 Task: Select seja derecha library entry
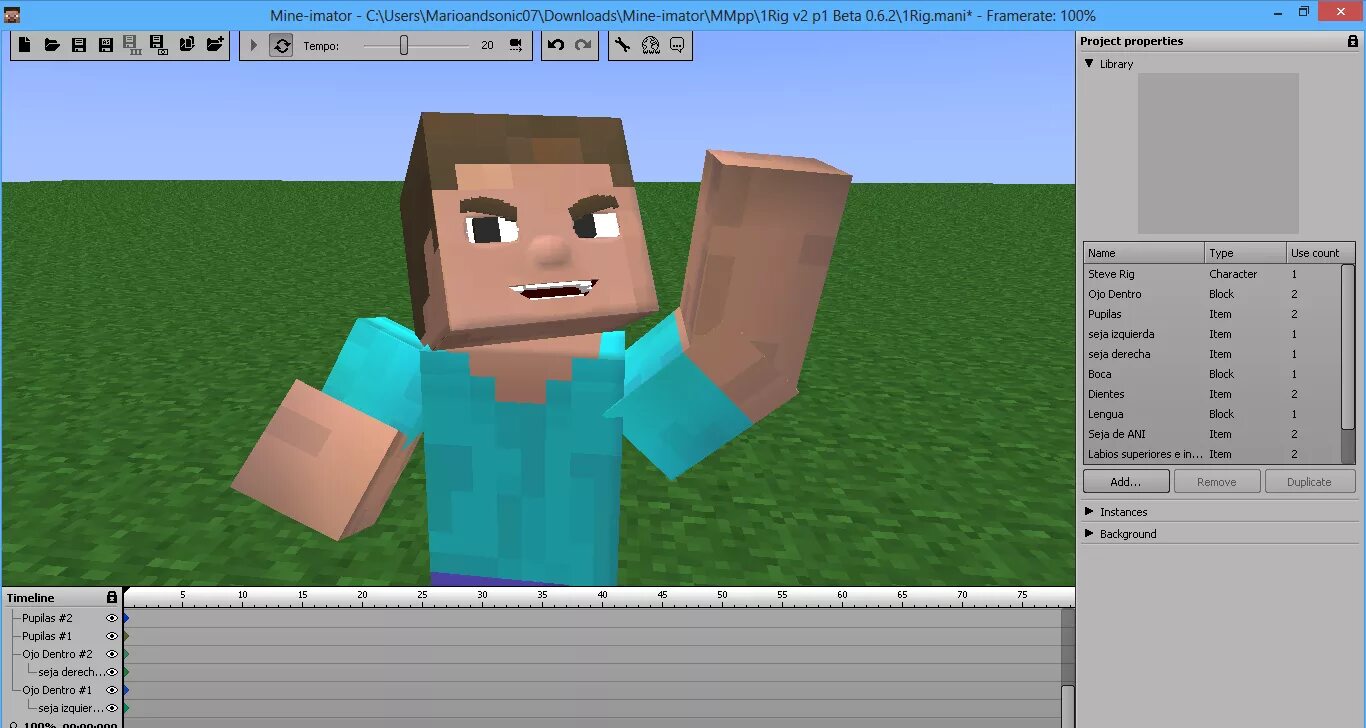tap(1212, 354)
